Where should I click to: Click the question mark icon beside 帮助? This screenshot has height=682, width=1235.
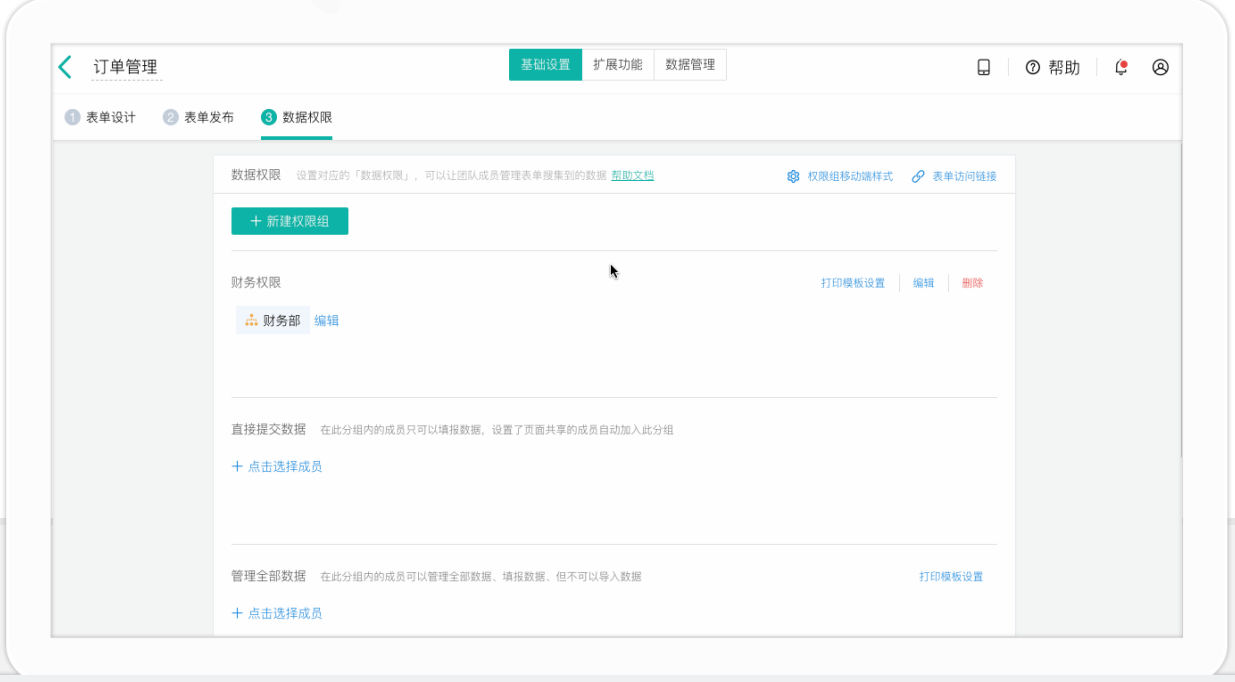(x=1031, y=67)
